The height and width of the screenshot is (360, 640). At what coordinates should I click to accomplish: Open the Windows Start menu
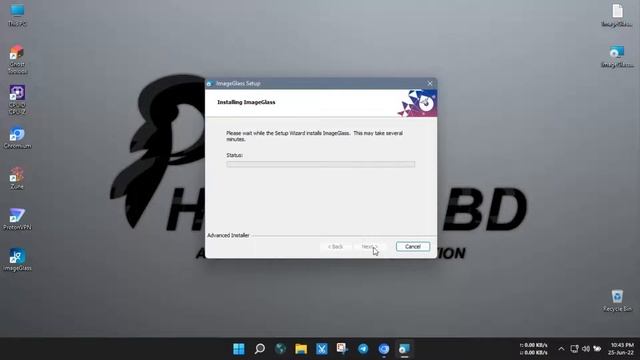(239, 349)
